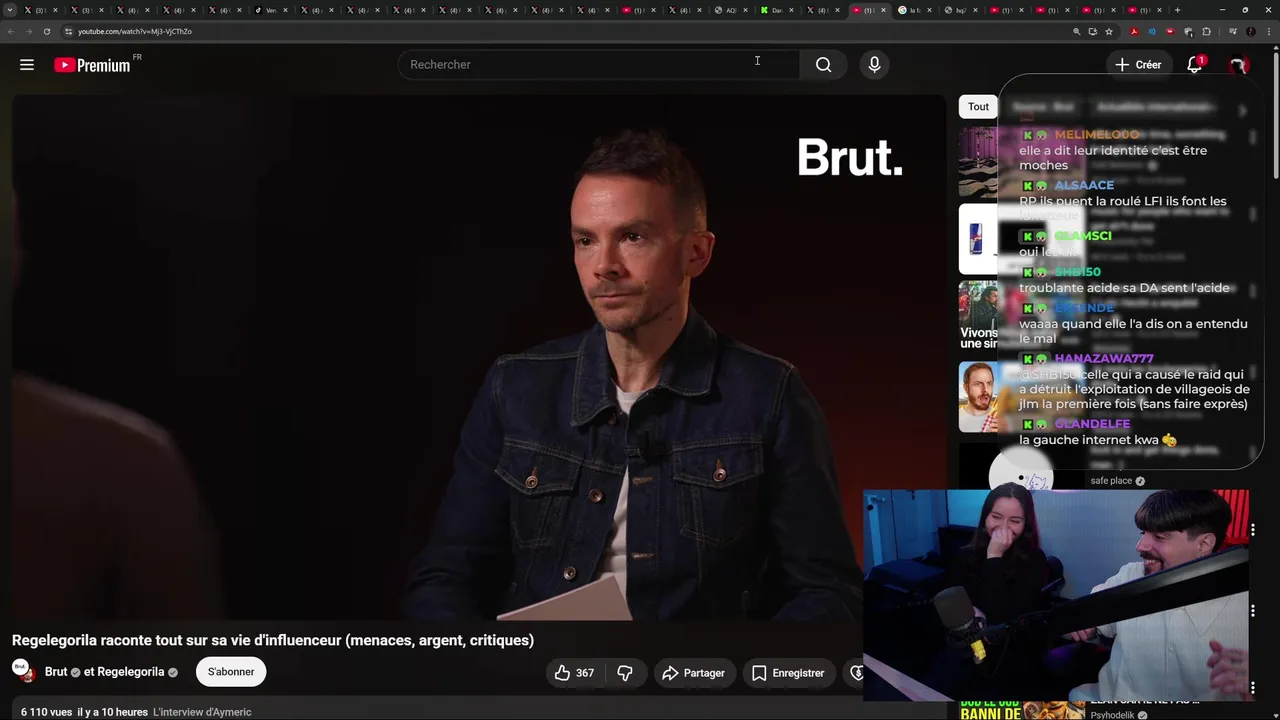The image size is (1280, 720).
Task: Open the Extensions puzzle menu
Action: coord(1206,31)
